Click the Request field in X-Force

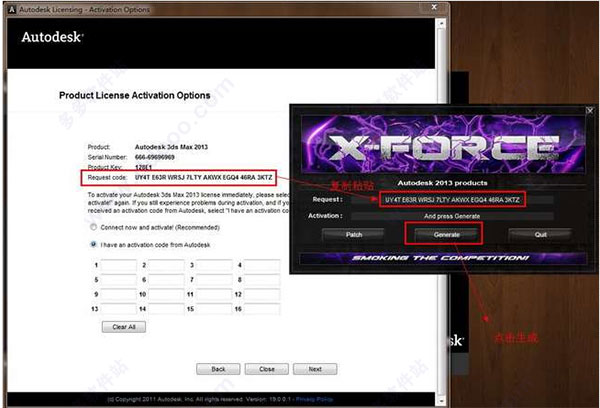pyautogui.click(x=452, y=200)
